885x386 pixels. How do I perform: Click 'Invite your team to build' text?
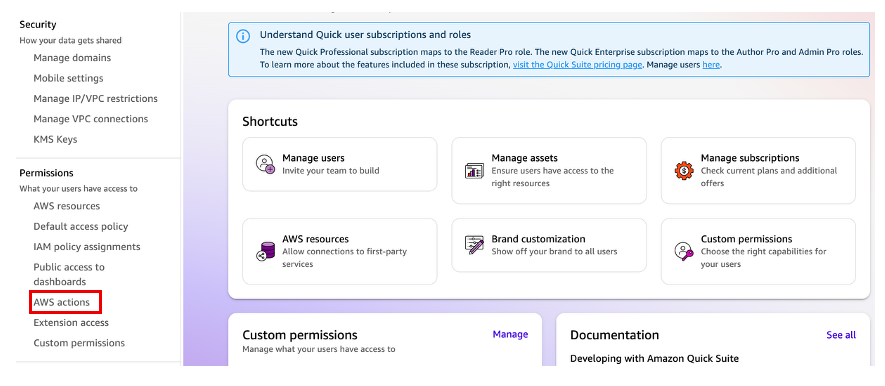(x=331, y=170)
